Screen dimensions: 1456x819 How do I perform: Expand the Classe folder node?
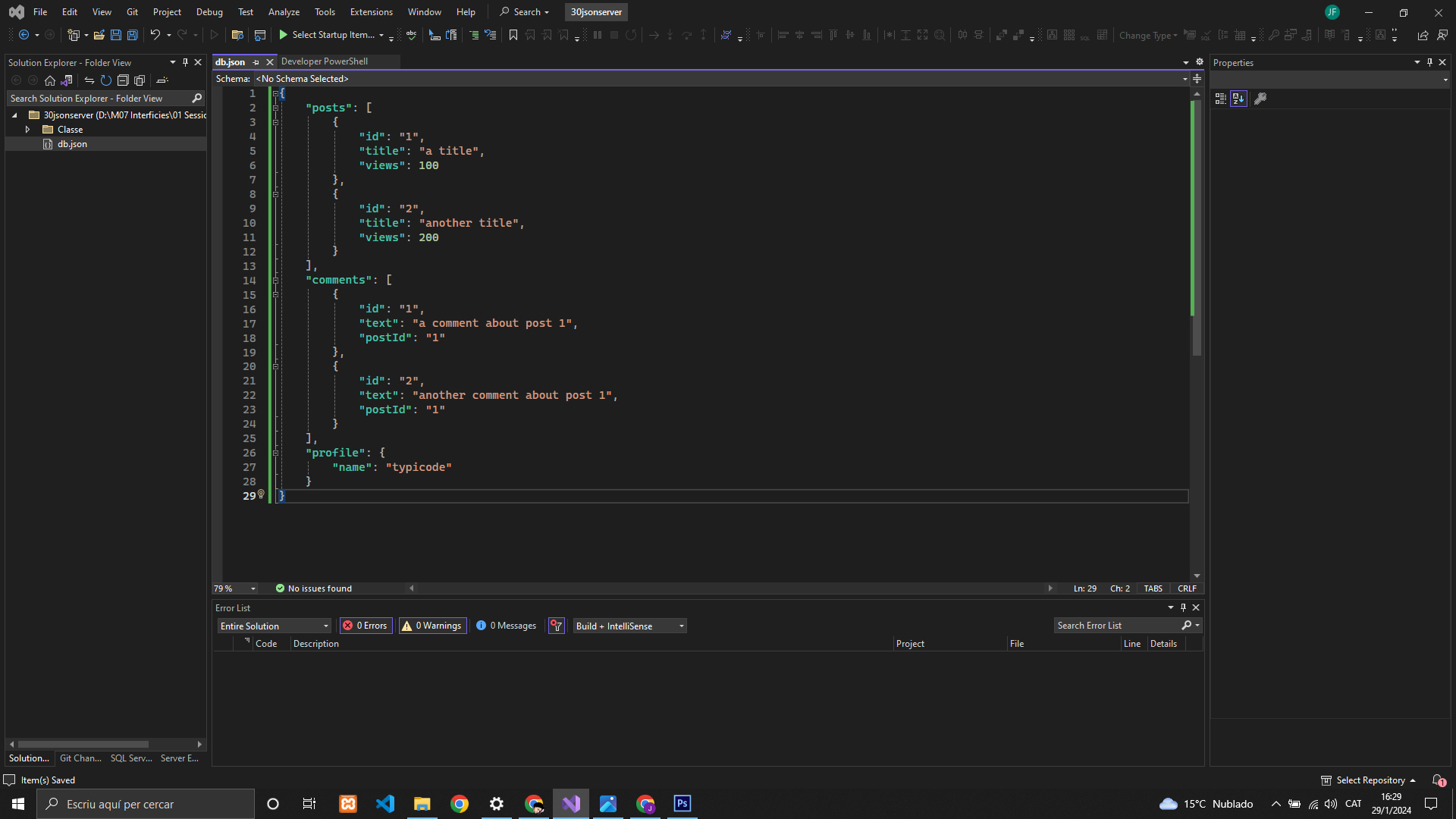(x=28, y=130)
